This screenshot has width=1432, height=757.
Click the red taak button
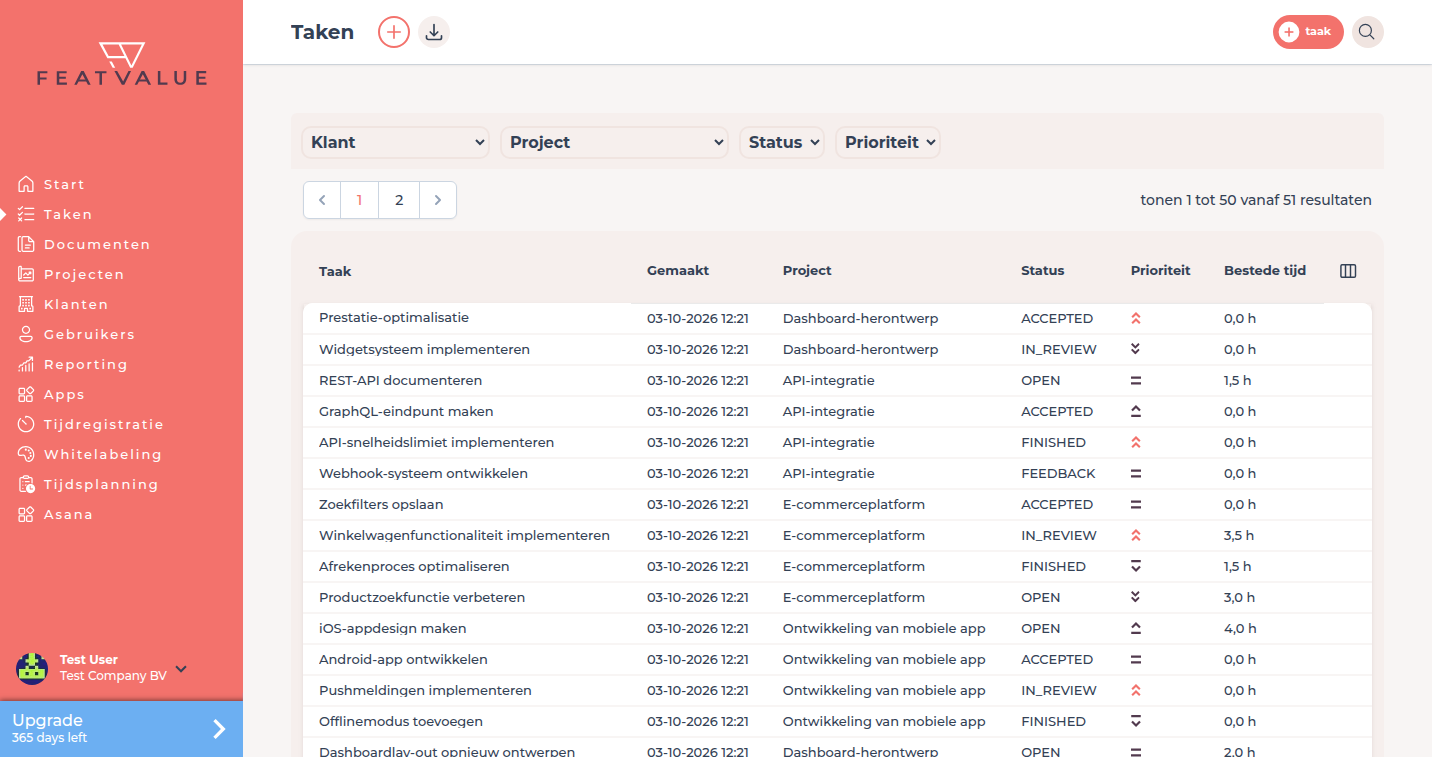tap(1308, 32)
